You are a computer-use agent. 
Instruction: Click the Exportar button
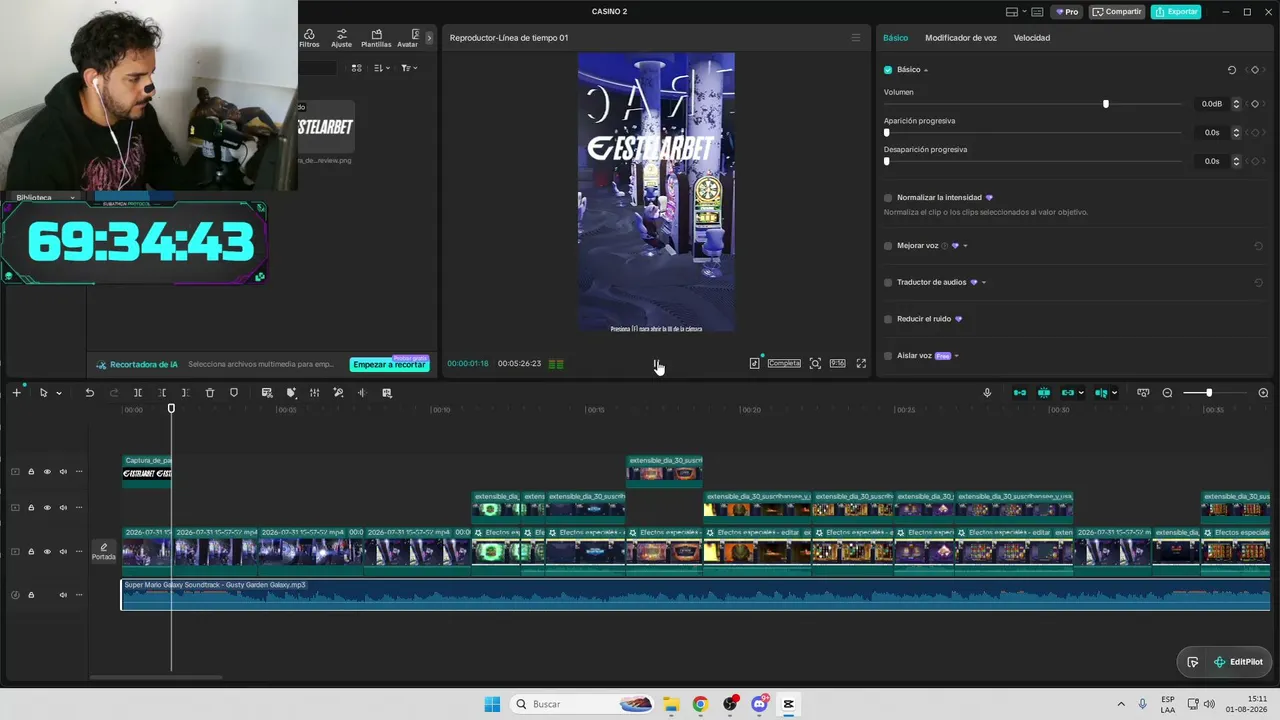[x=1175, y=12]
